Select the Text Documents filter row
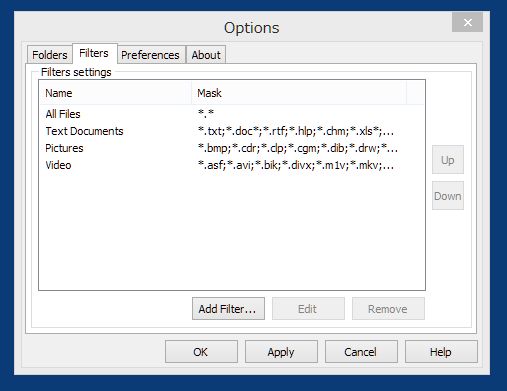Viewport: 507px width, 391px height. (232, 131)
